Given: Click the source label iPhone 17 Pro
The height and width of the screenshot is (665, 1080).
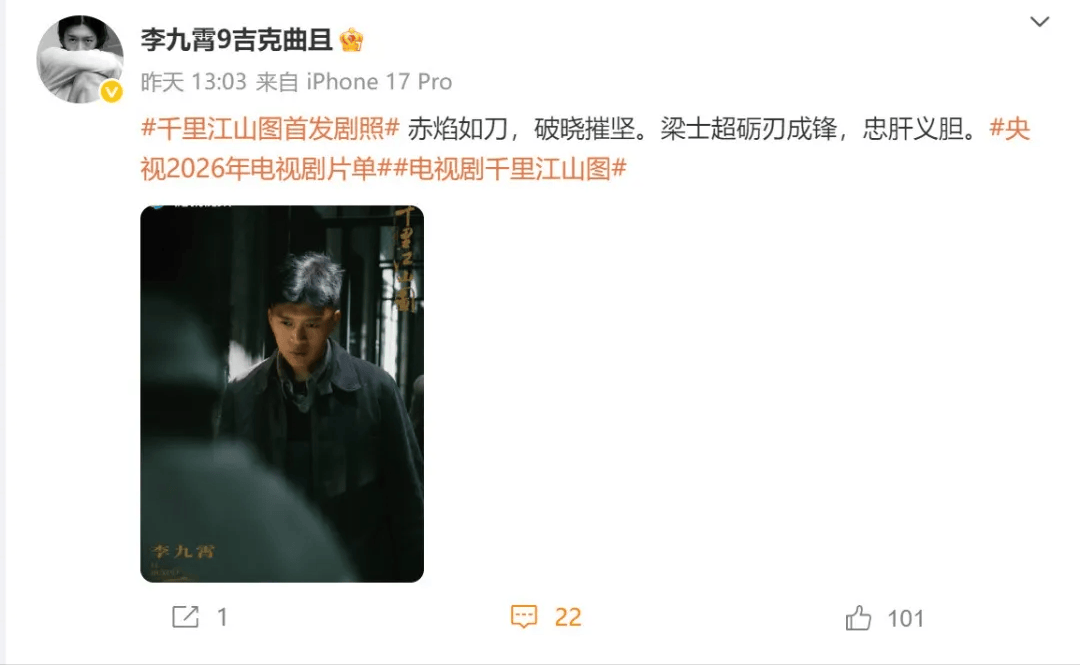Looking at the screenshot, I should 379,82.
